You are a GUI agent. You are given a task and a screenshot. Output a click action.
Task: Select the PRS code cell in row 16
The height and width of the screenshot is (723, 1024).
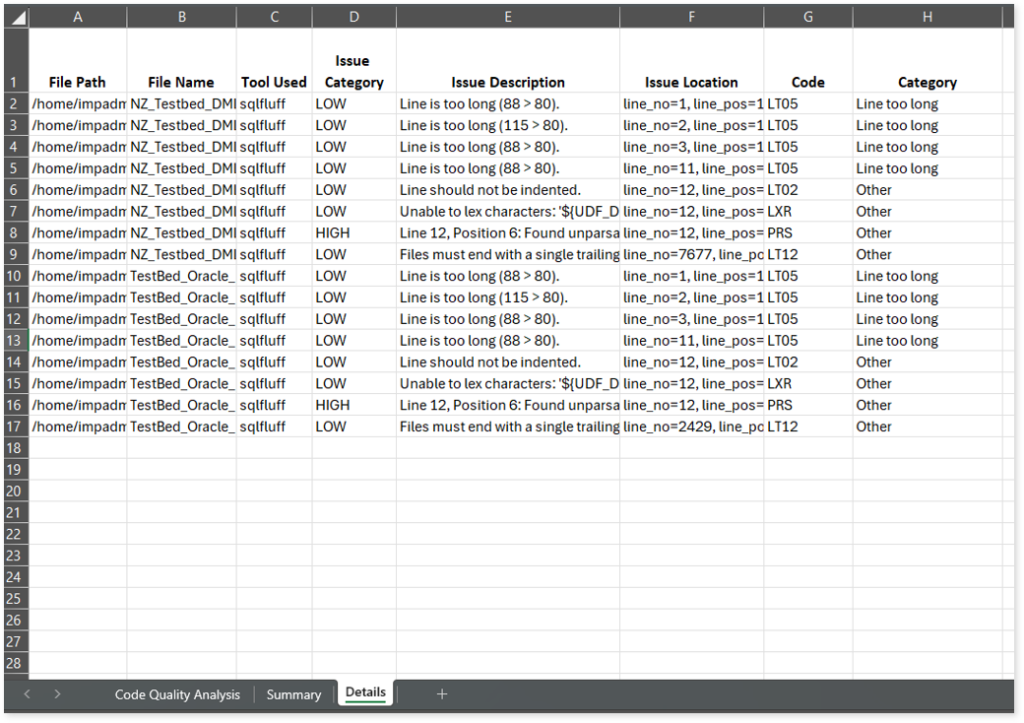click(x=808, y=405)
